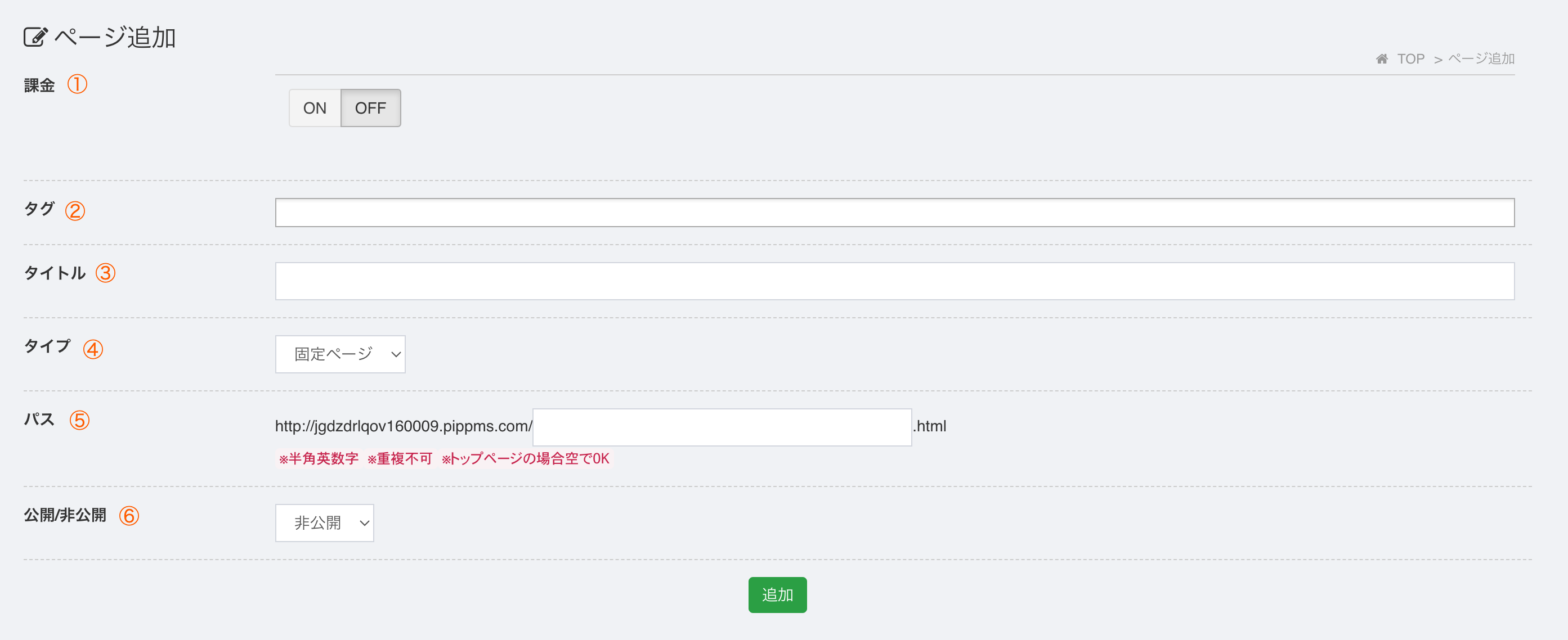Open the 固定ページ type dropdown
This screenshot has height=640, width=1568.
click(x=341, y=354)
